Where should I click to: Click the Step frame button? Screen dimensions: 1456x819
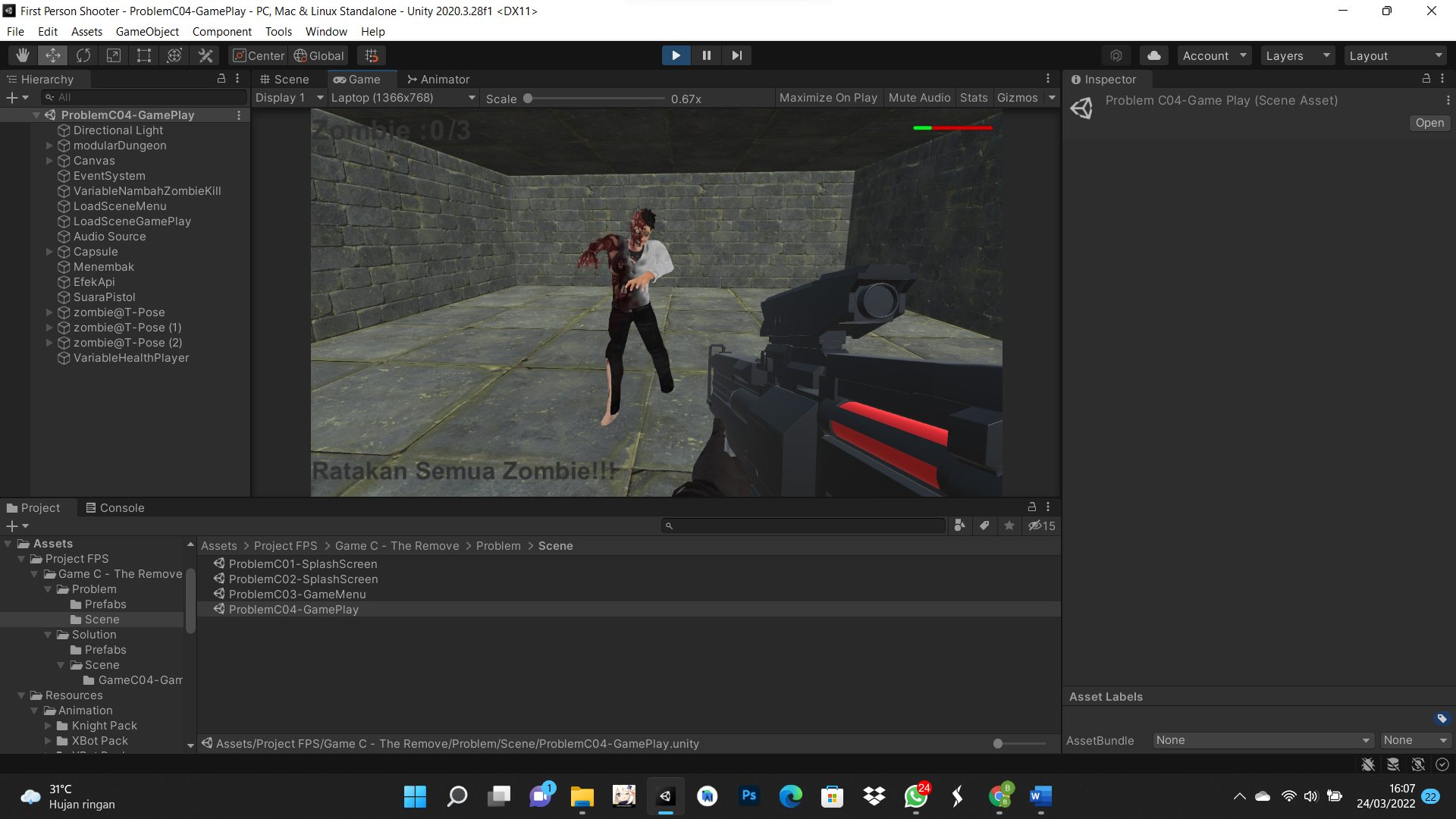click(736, 55)
